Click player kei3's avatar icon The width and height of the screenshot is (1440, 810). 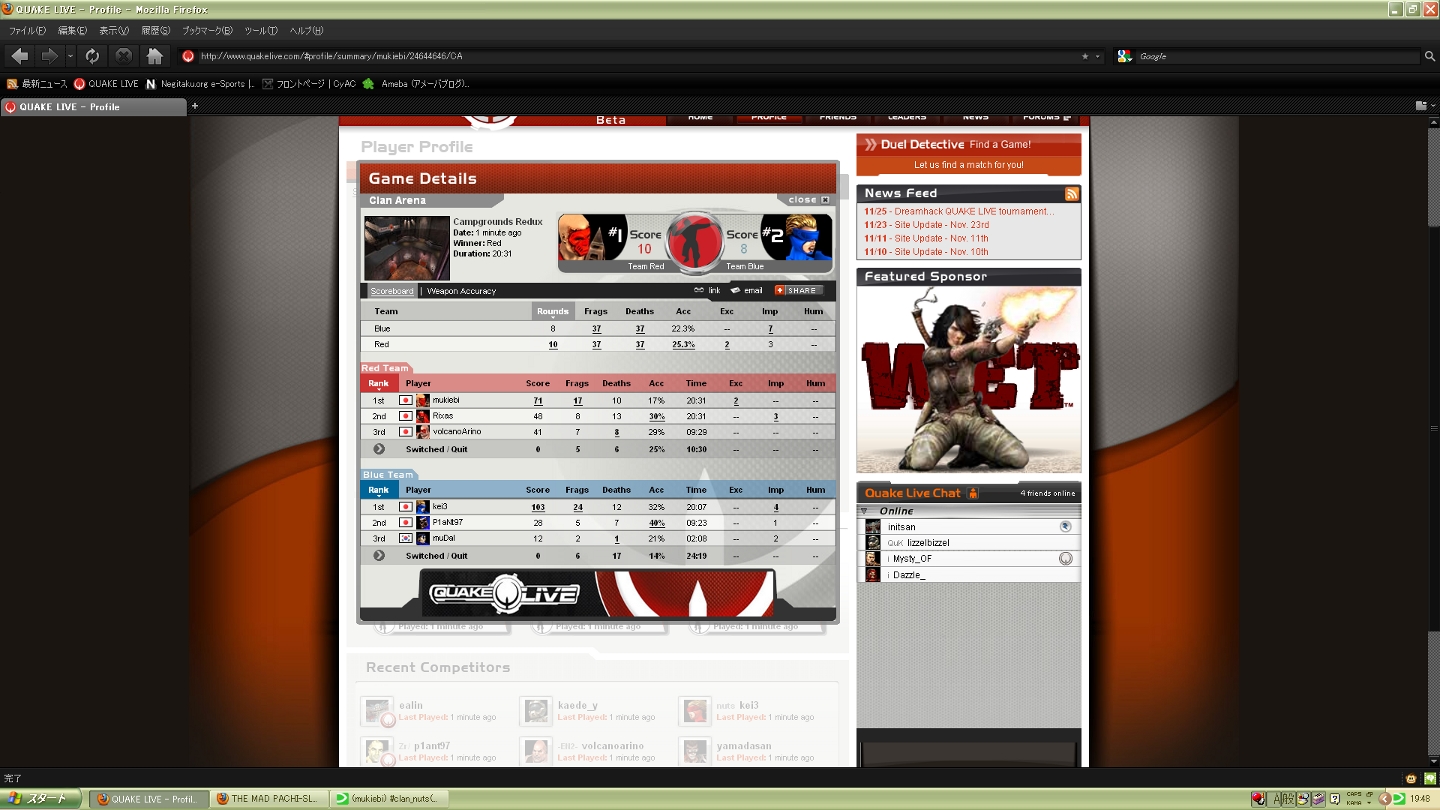(423, 507)
